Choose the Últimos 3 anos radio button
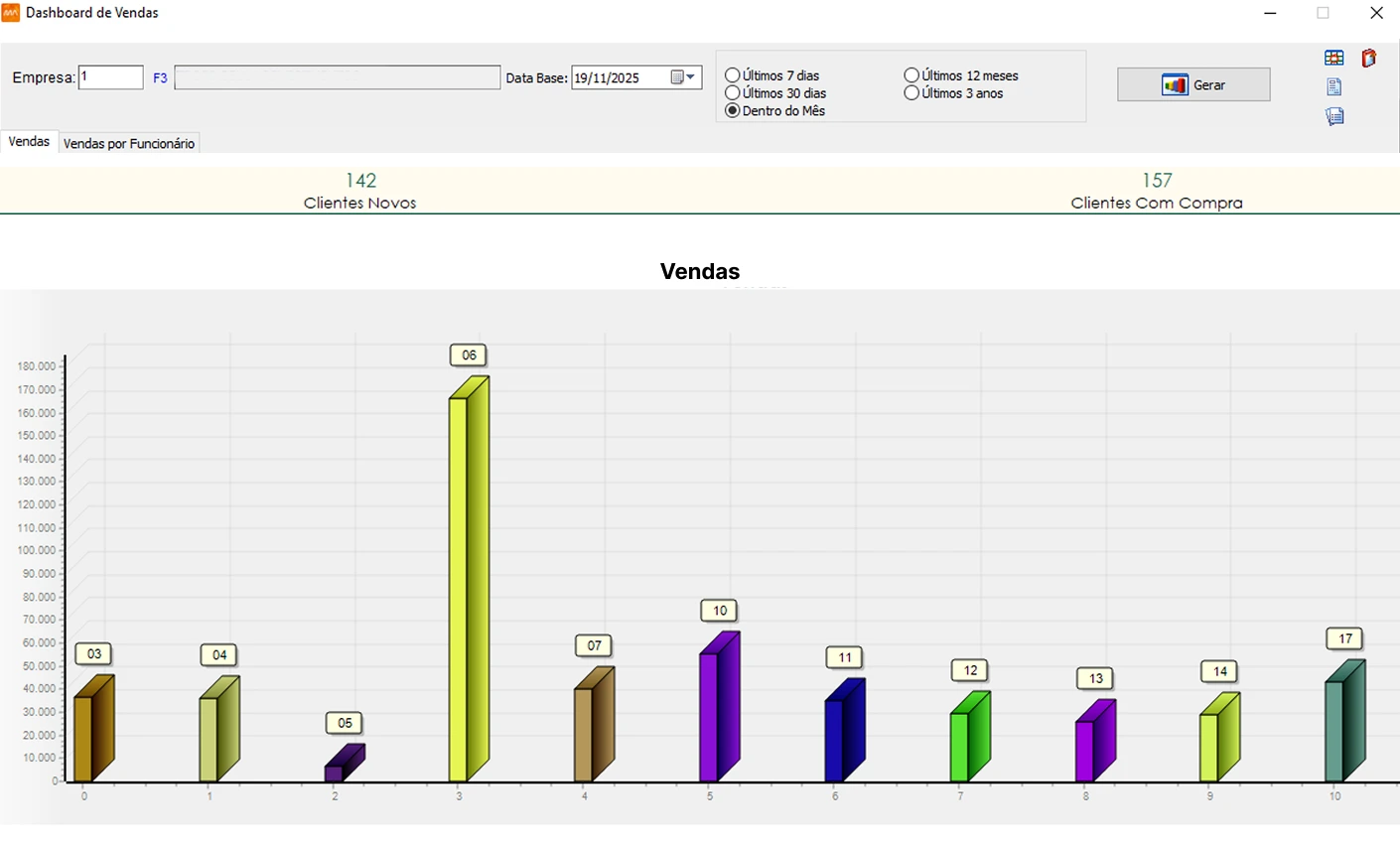Image resolution: width=1400 pixels, height=846 pixels. coord(911,93)
